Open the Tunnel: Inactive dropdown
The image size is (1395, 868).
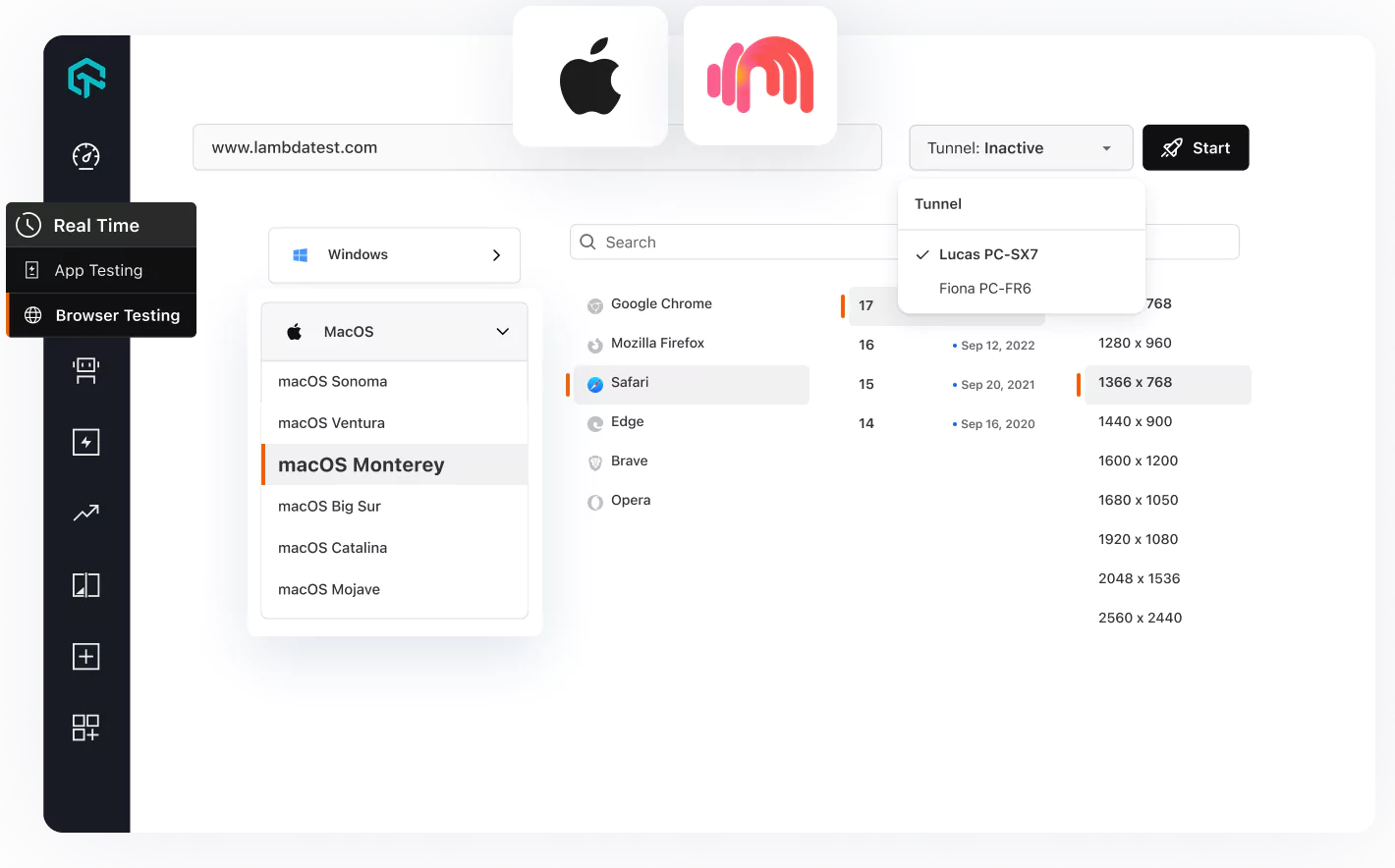coord(1021,147)
